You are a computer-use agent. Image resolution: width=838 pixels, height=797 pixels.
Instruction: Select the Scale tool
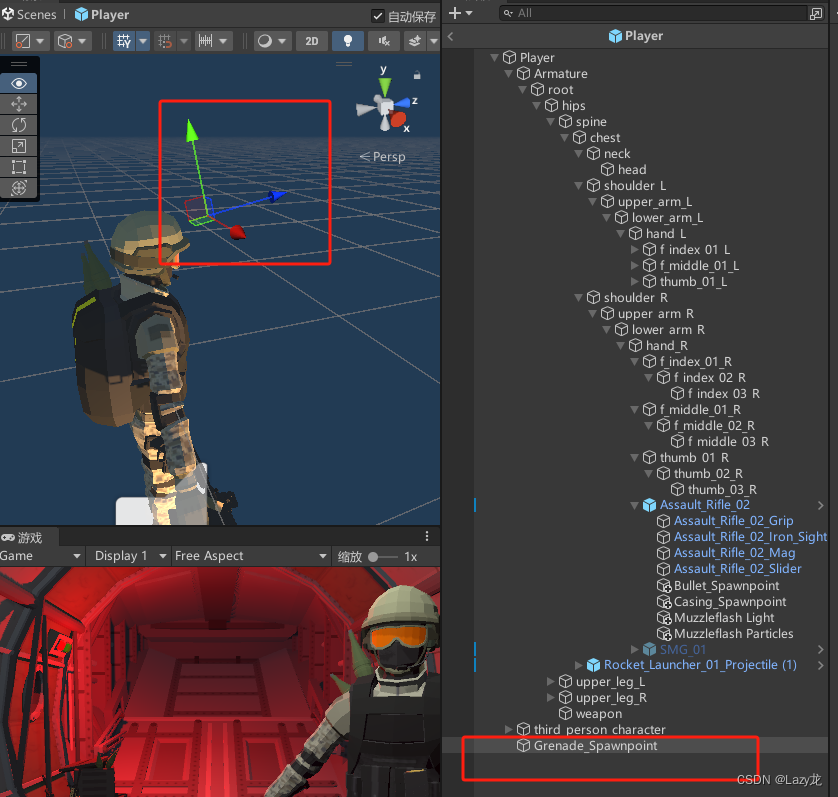point(19,146)
